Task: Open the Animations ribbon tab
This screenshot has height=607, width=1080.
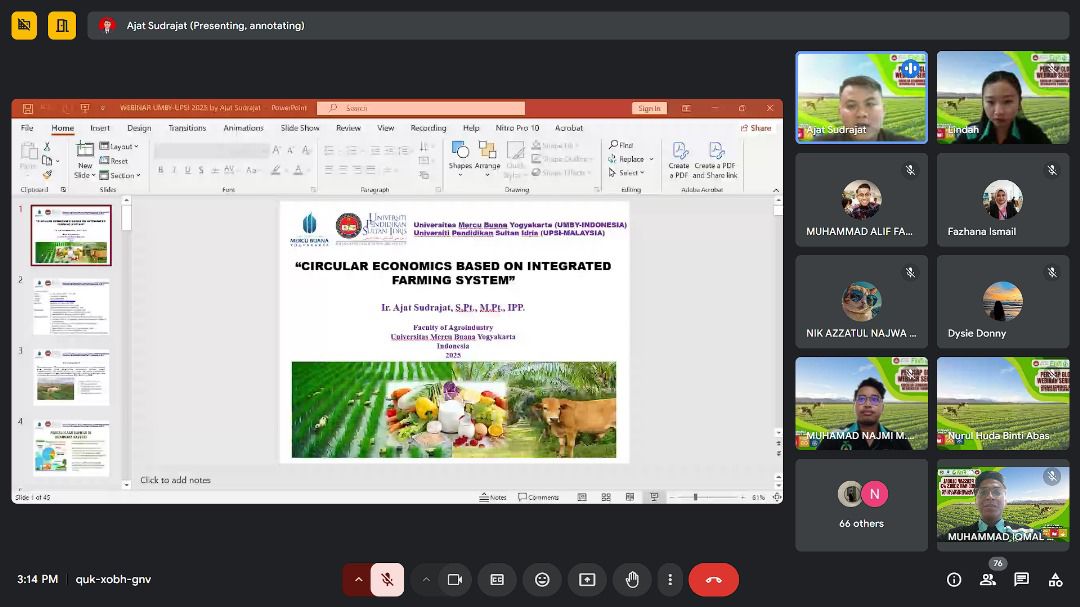Action: [243, 128]
